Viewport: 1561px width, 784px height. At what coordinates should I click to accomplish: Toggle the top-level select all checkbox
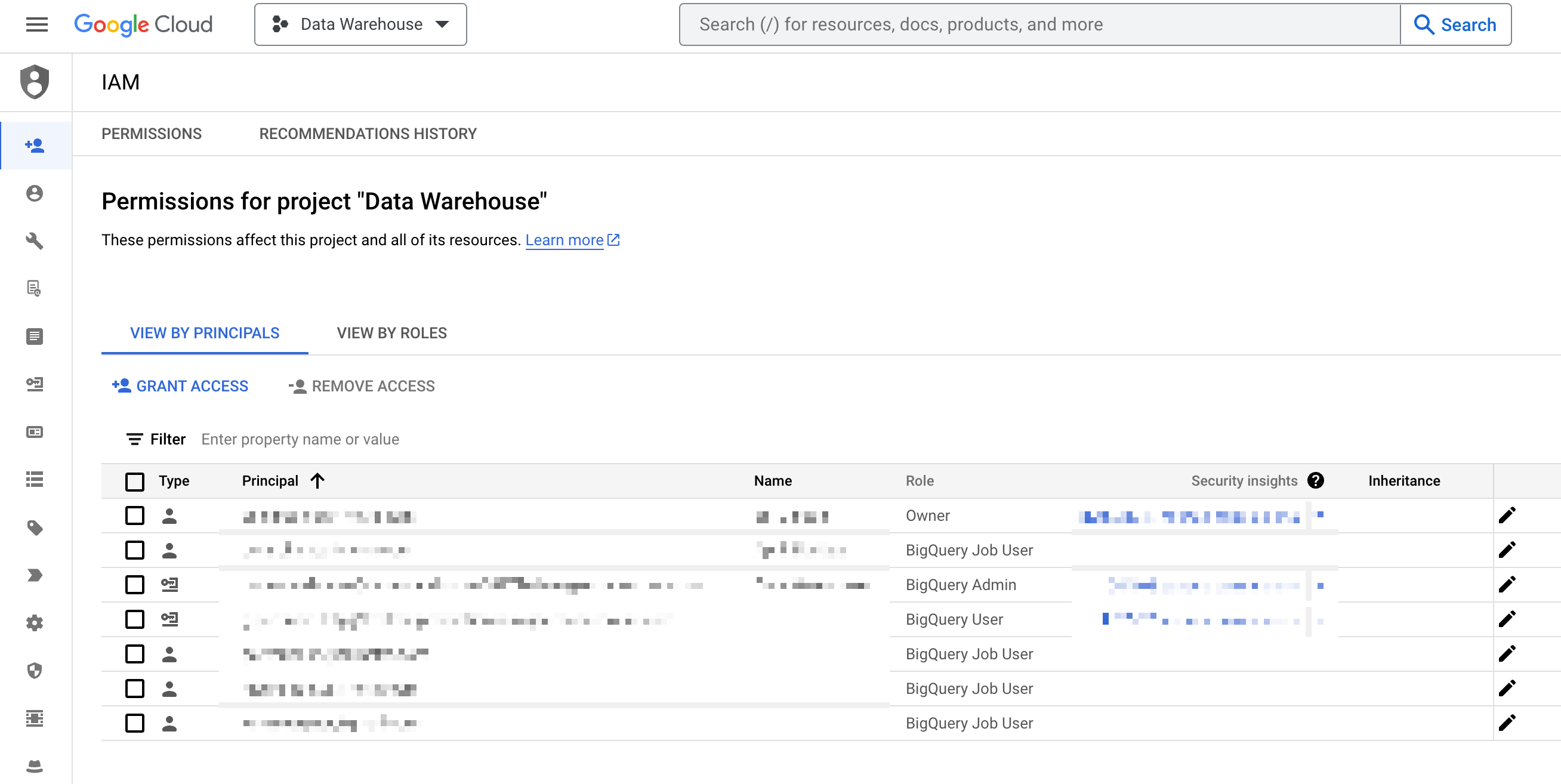point(134,481)
